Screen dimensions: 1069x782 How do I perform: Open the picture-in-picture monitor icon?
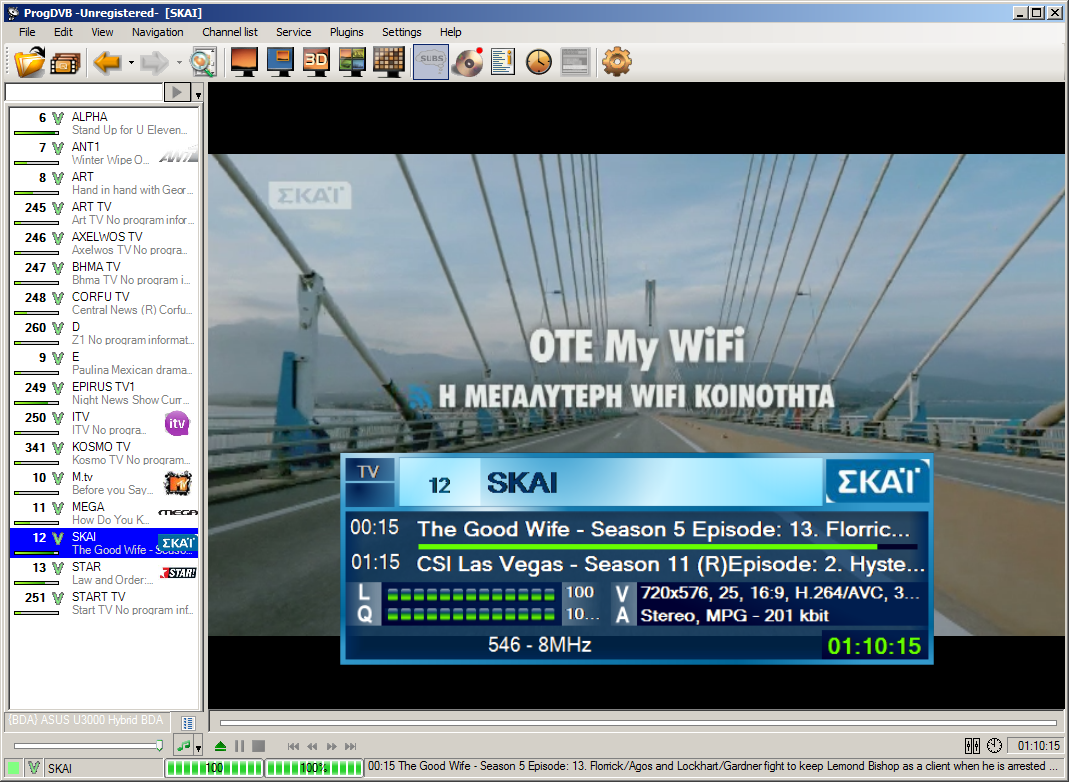[x=352, y=63]
